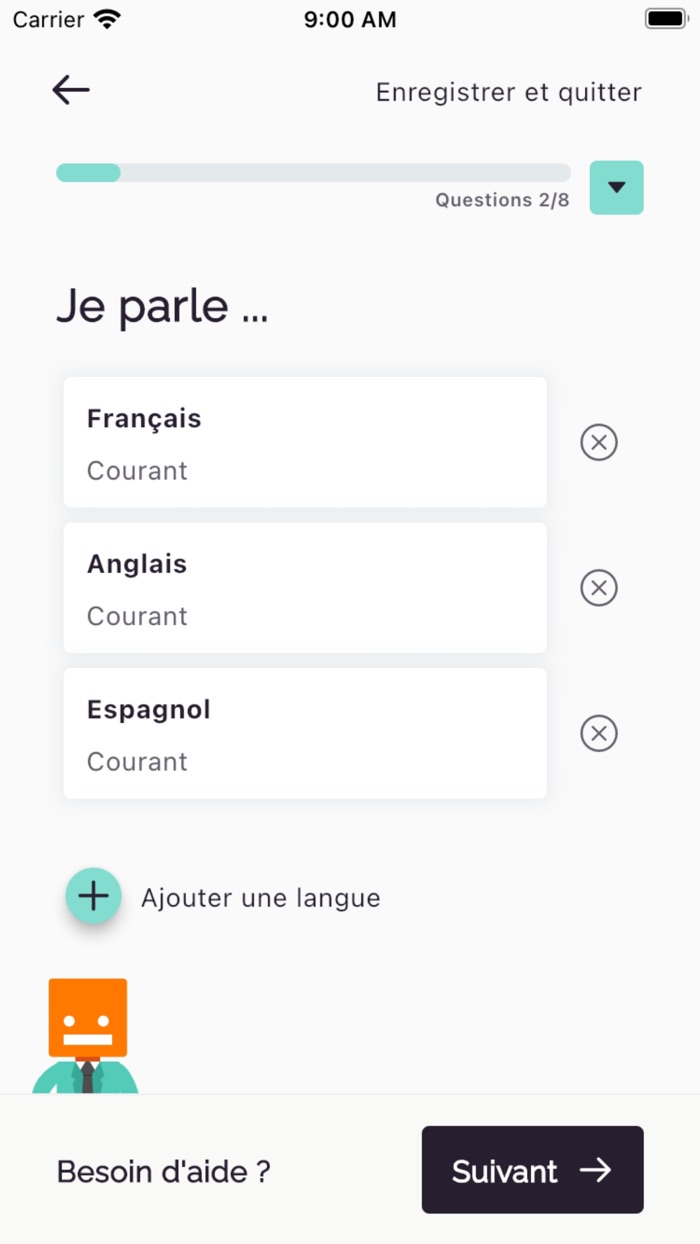700x1244 pixels.
Task: Click the questions progress bar
Action: pyautogui.click(x=313, y=173)
